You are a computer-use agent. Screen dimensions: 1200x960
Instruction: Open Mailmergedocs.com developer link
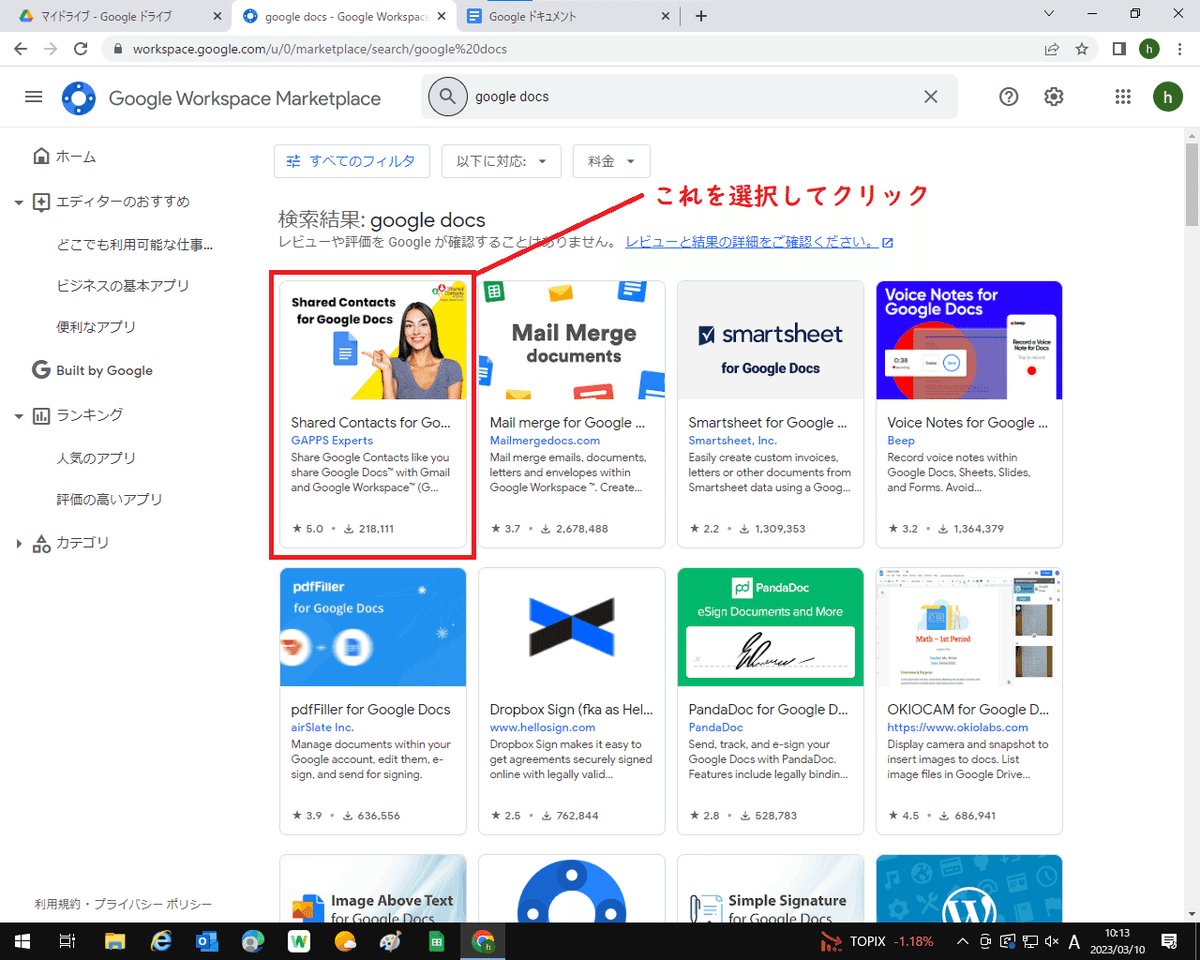pyautogui.click(x=545, y=440)
